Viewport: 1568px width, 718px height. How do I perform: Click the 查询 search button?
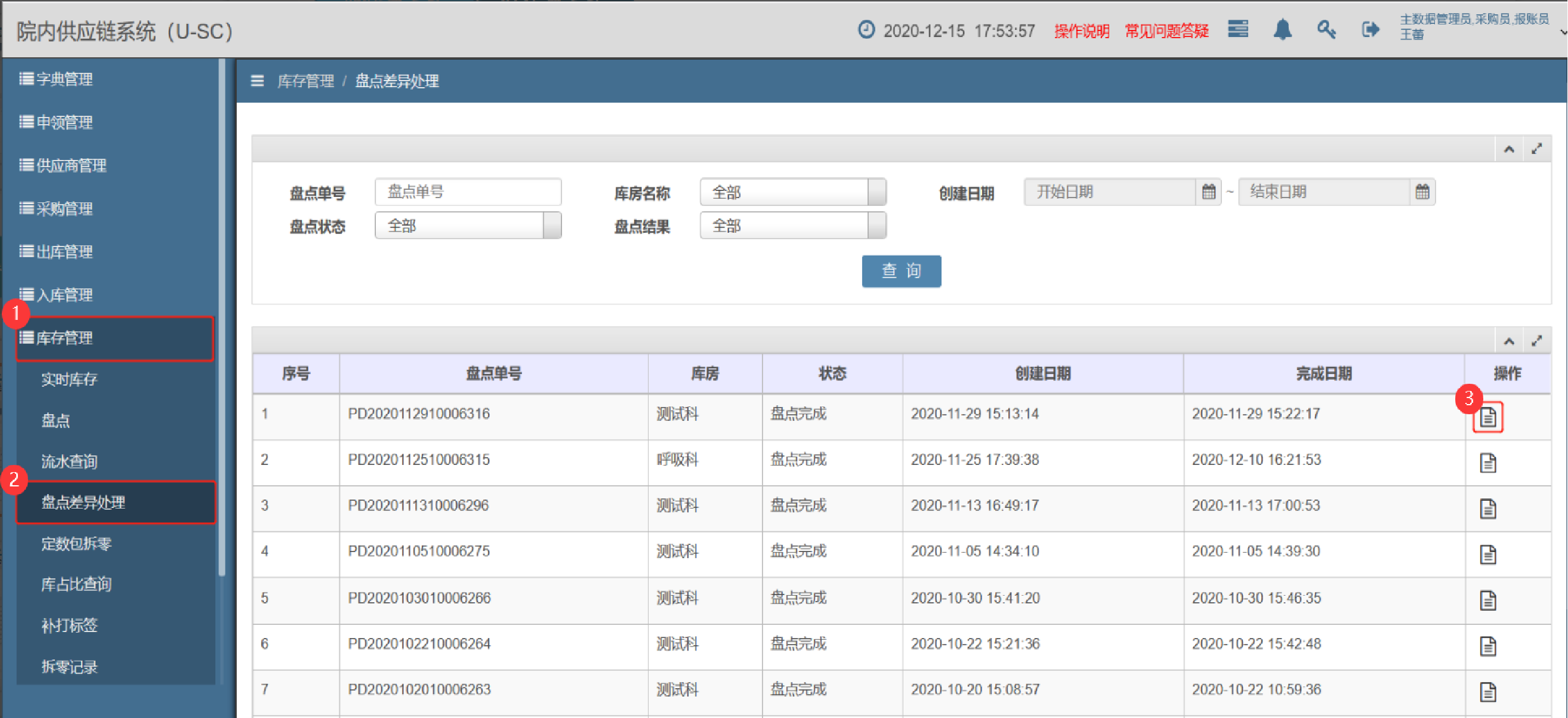(902, 271)
